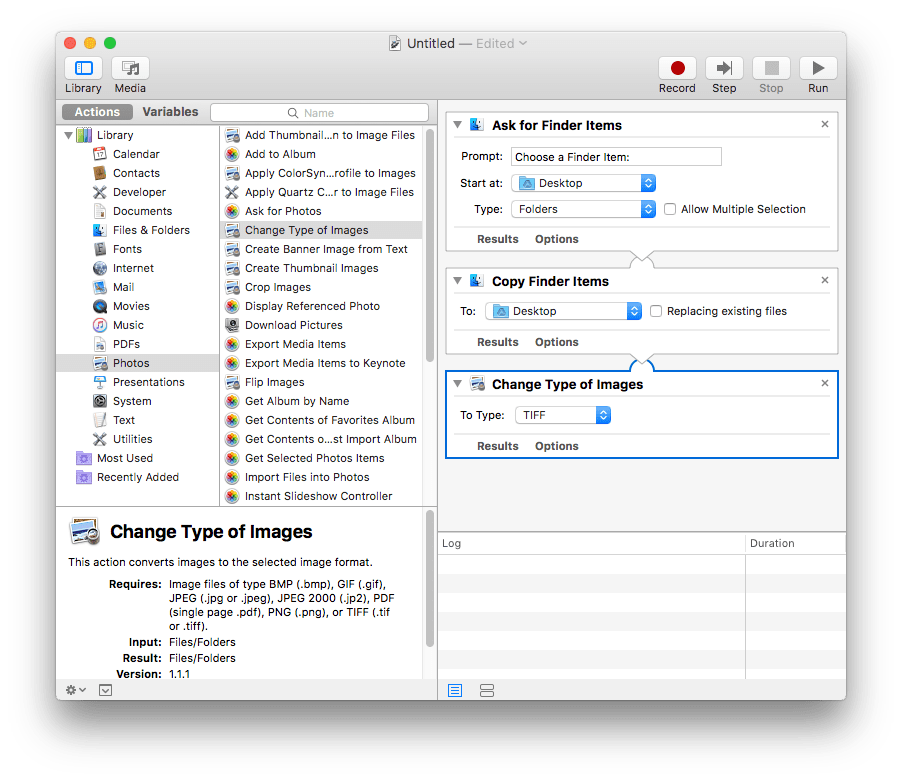Remove the Ask for Finder Items action
Image resolution: width=902 pixels, height=780 pixels.
pyautogui.click(x=824, y=124)
